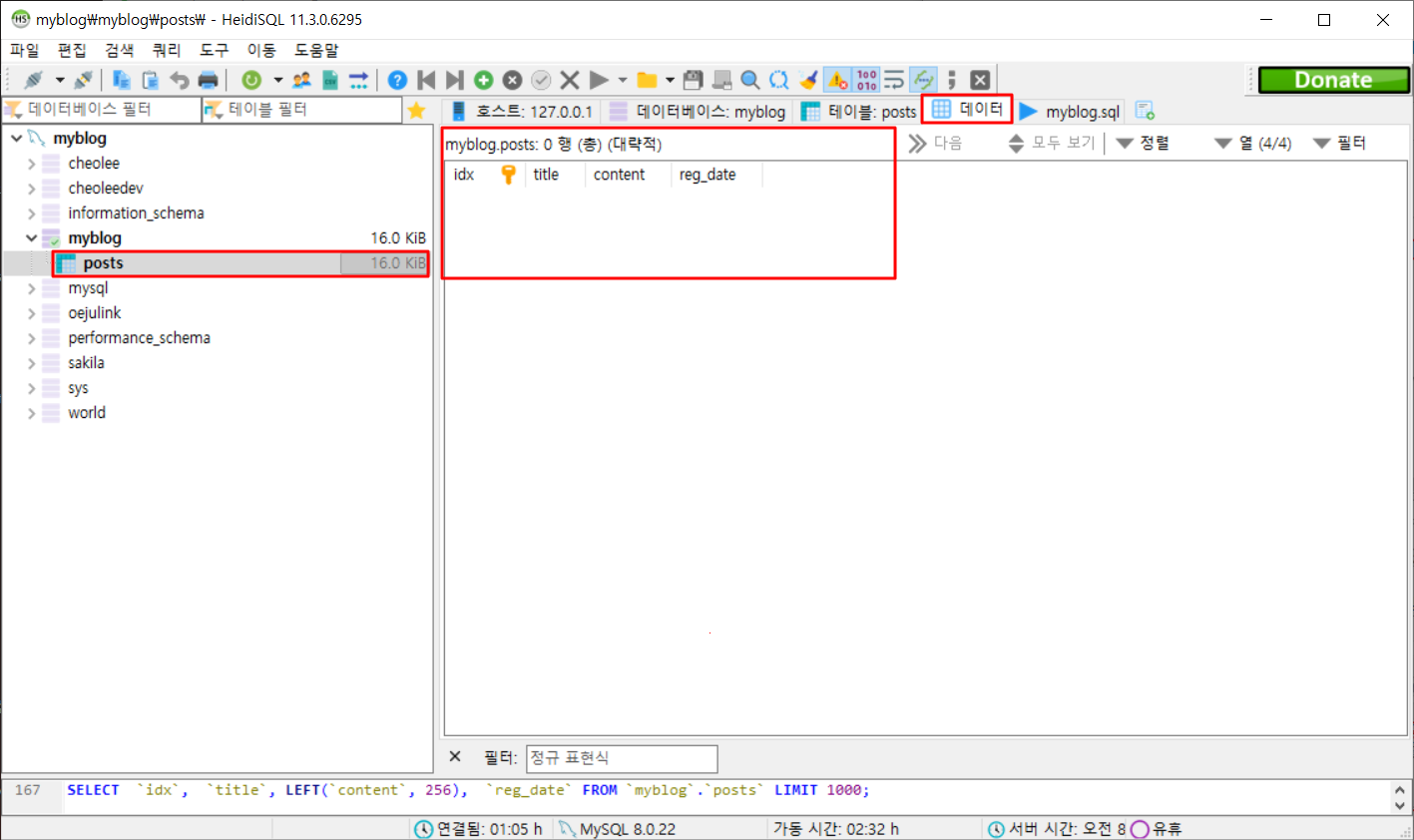Click the 모두 보기 show all button
1414x840 pixels.
[x=1052, y=144]
